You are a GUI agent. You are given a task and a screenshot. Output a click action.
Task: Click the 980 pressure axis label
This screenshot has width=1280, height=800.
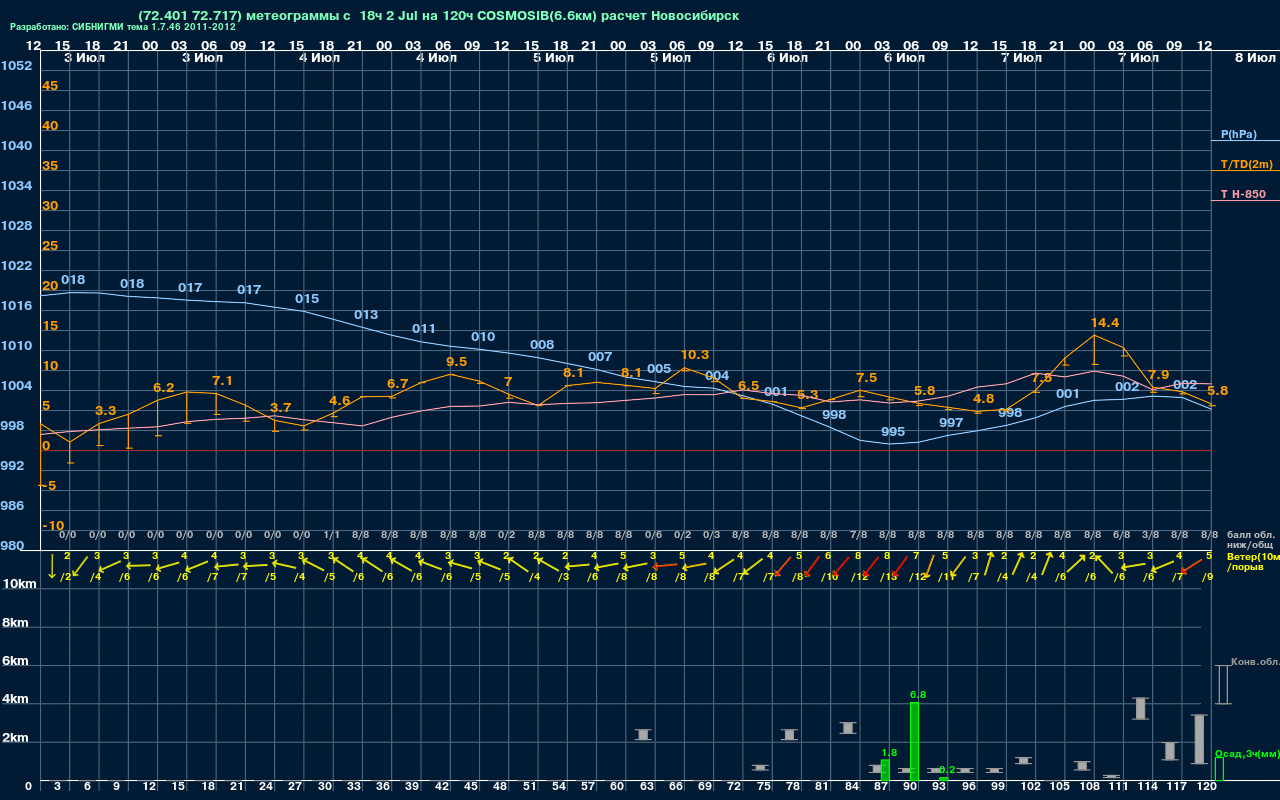[x=12, y=546]
